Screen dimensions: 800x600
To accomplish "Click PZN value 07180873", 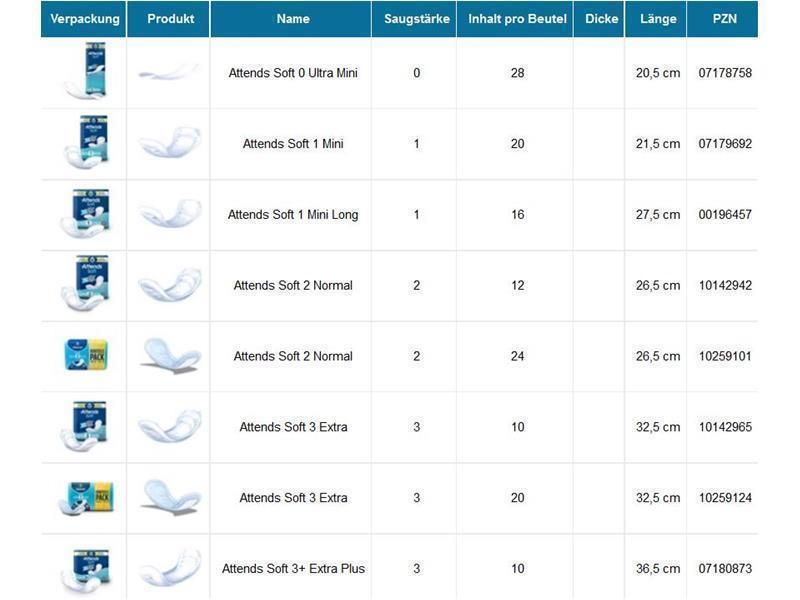I will pos(725,569).
